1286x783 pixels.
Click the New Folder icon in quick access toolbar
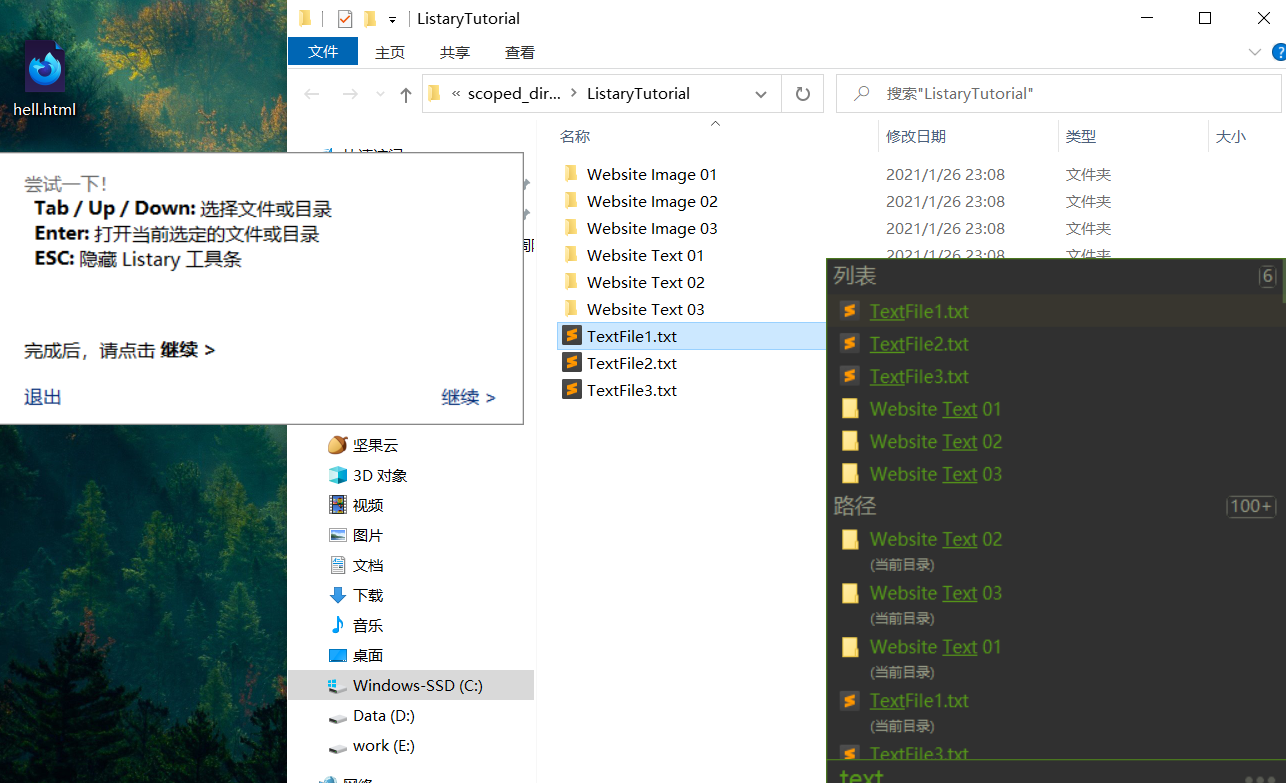pyautogui.click(x=370, y=19)
